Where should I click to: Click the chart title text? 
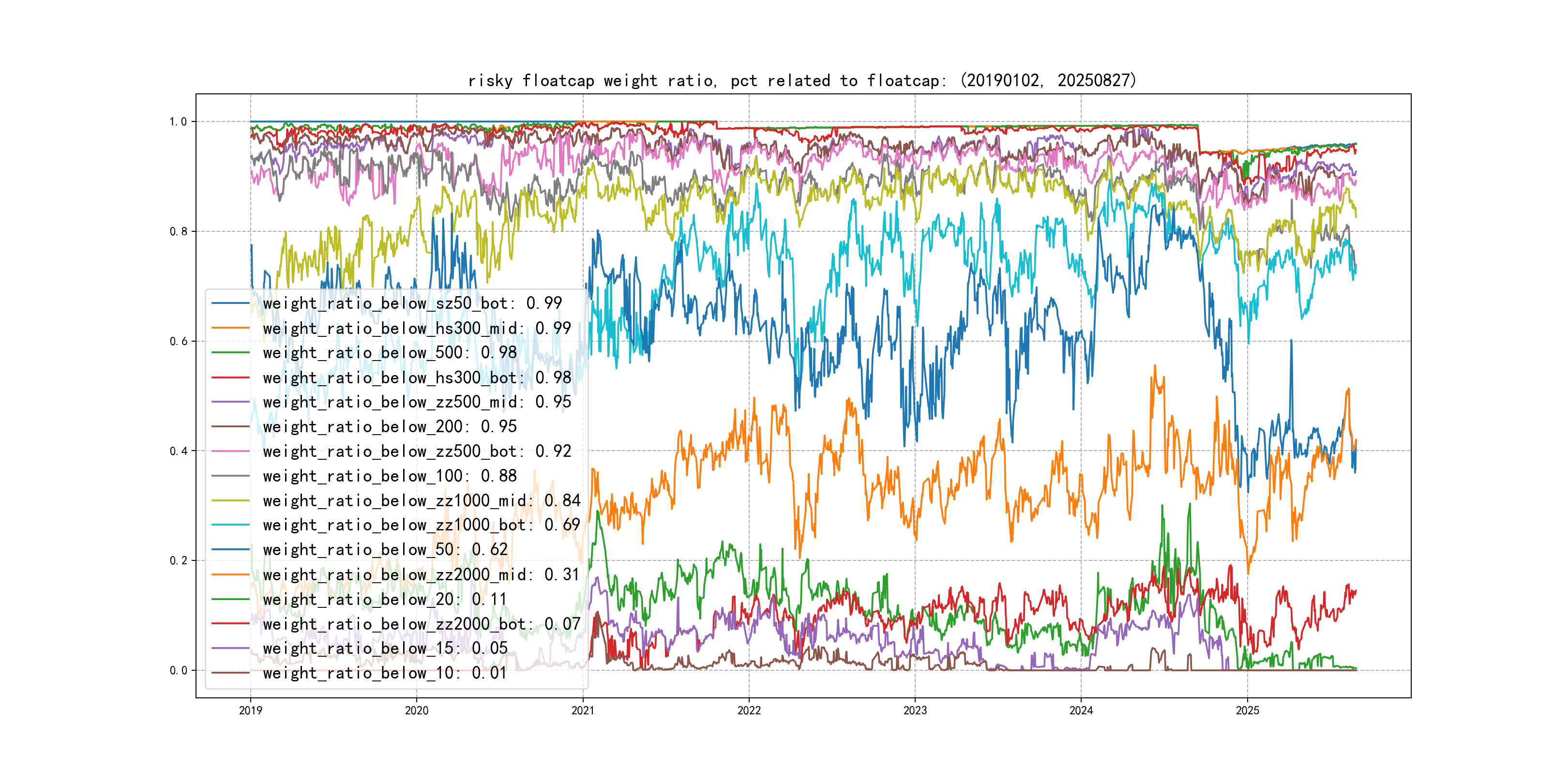pyautogui.click(x=801, y=80)
